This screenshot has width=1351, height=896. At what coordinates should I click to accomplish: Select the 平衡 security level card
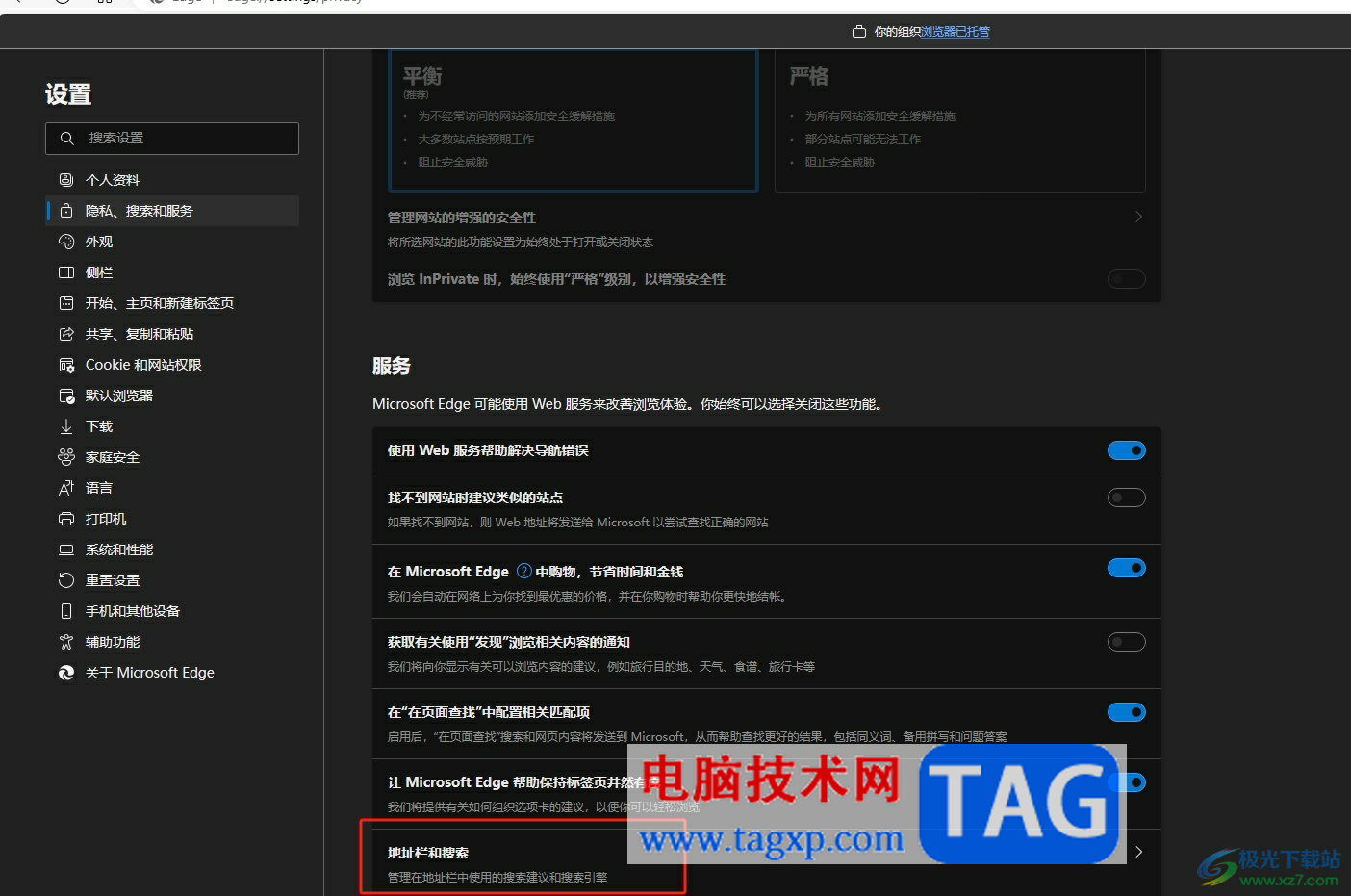click(x=574, y=120)
